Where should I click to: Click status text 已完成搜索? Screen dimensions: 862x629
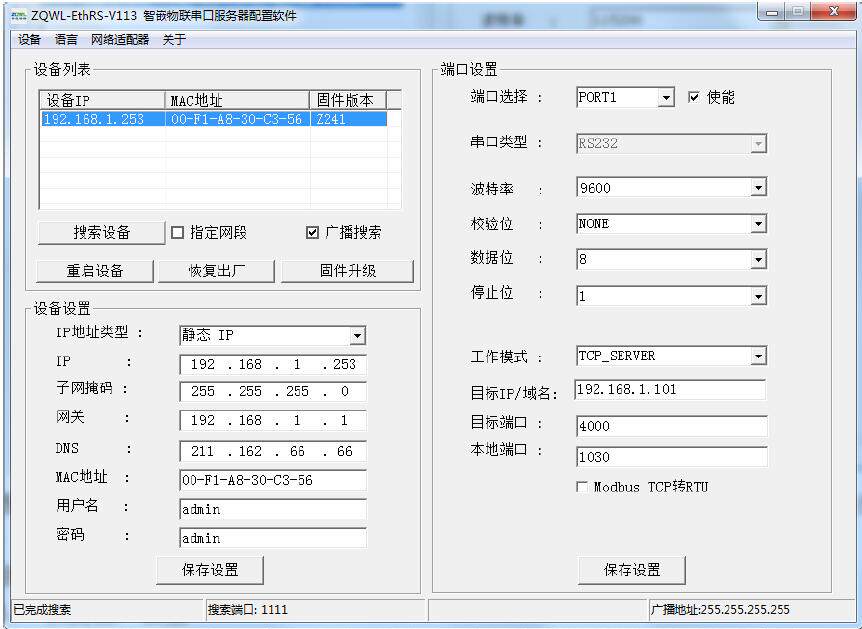pyautogui.click(x=42, y=610)
